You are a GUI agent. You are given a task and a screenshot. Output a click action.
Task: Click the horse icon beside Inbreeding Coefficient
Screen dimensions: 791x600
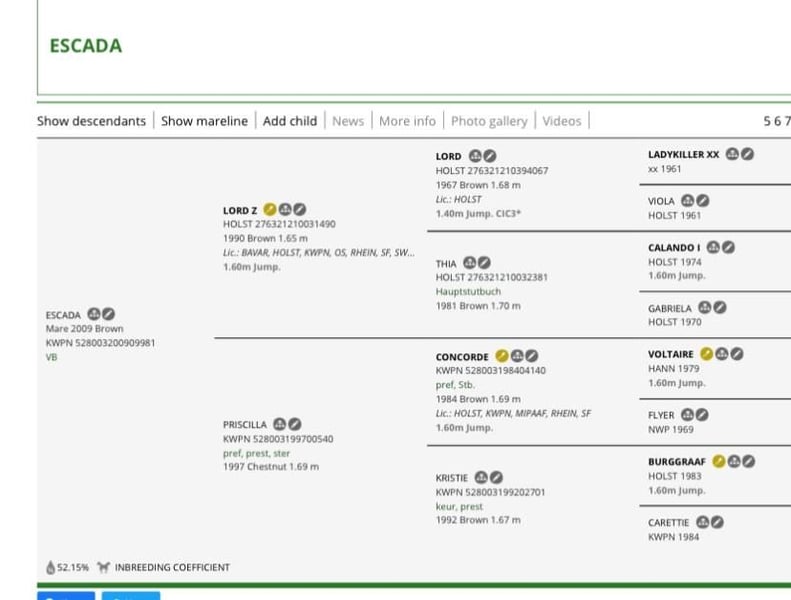click(103, 567)
